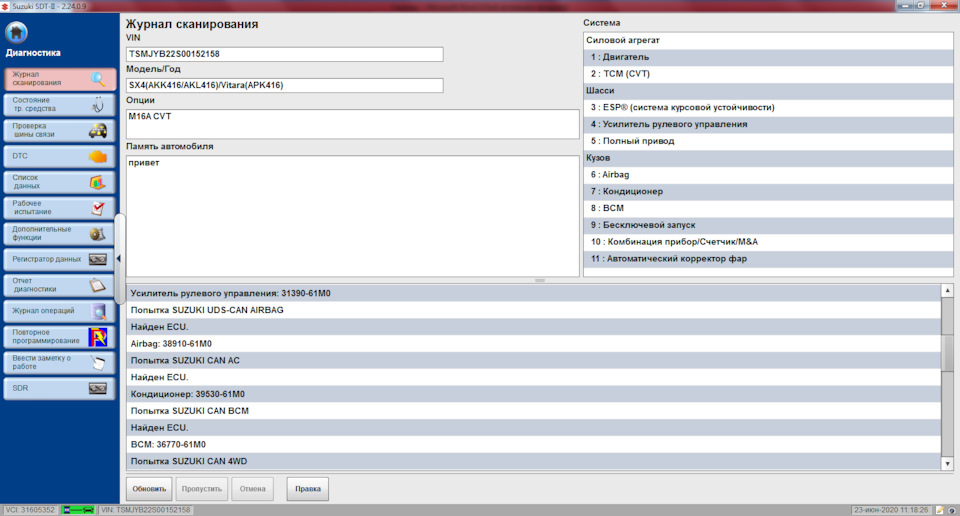The width and height of the screenshot is (960, 516).
Task: Click the VCI connection status icon
Action: point(78,510)
